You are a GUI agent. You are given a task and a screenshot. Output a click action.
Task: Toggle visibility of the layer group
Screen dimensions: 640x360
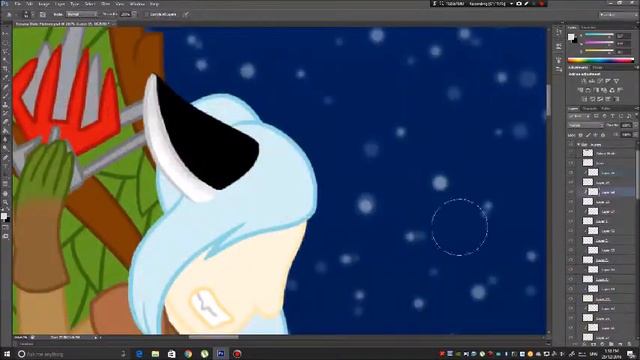pos(571,144)
